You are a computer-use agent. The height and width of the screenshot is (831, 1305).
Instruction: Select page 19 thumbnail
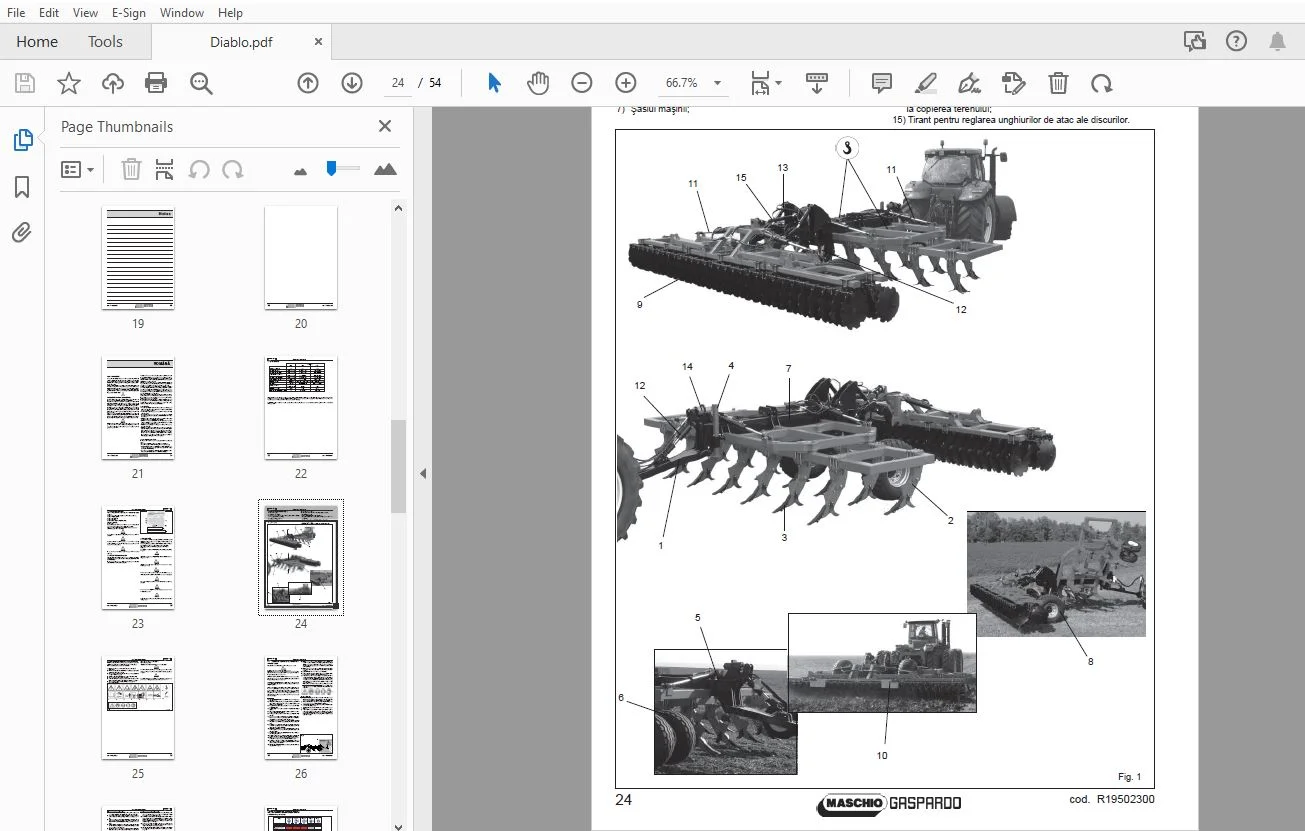point(138,258)
